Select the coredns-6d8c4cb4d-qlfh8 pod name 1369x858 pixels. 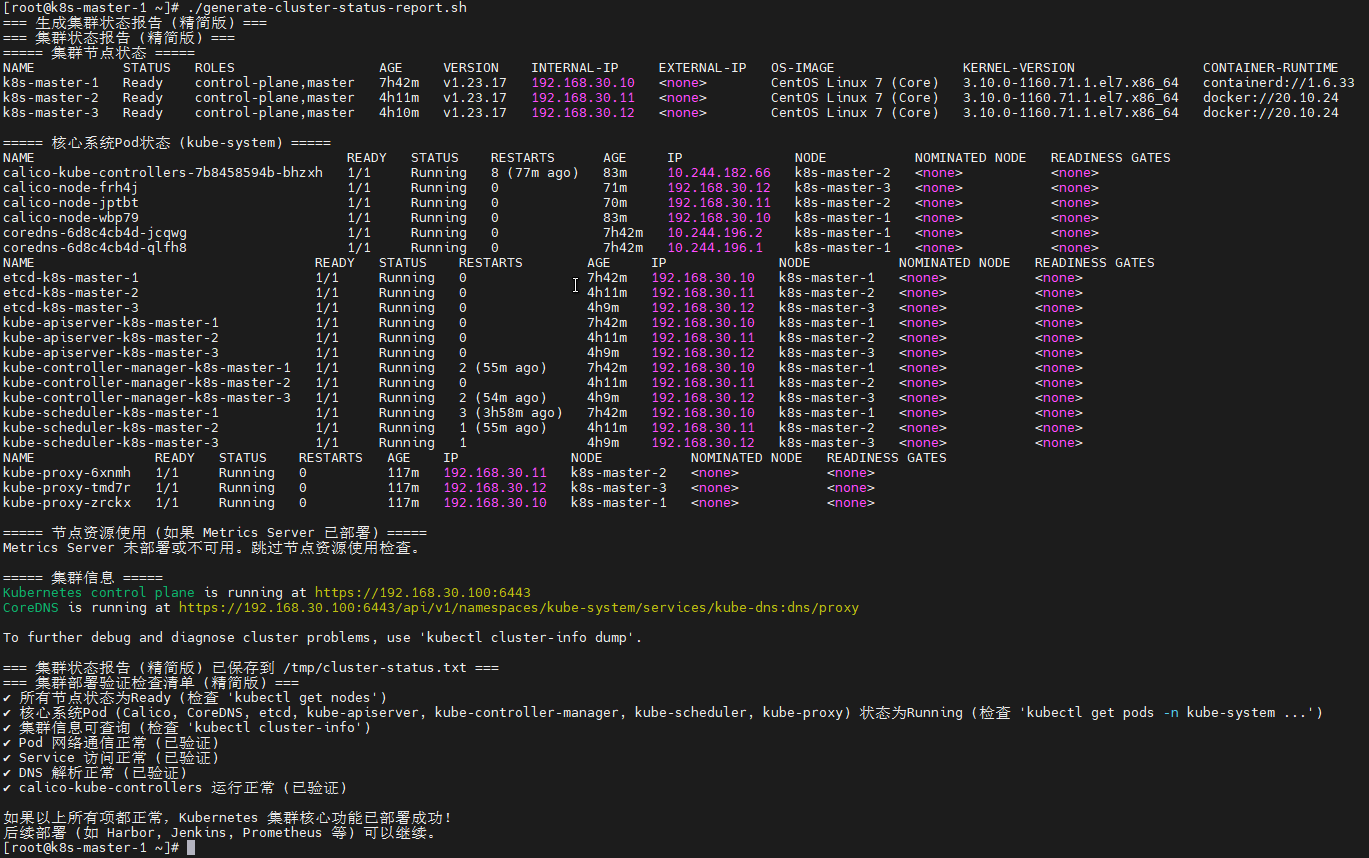click(95, 248)
